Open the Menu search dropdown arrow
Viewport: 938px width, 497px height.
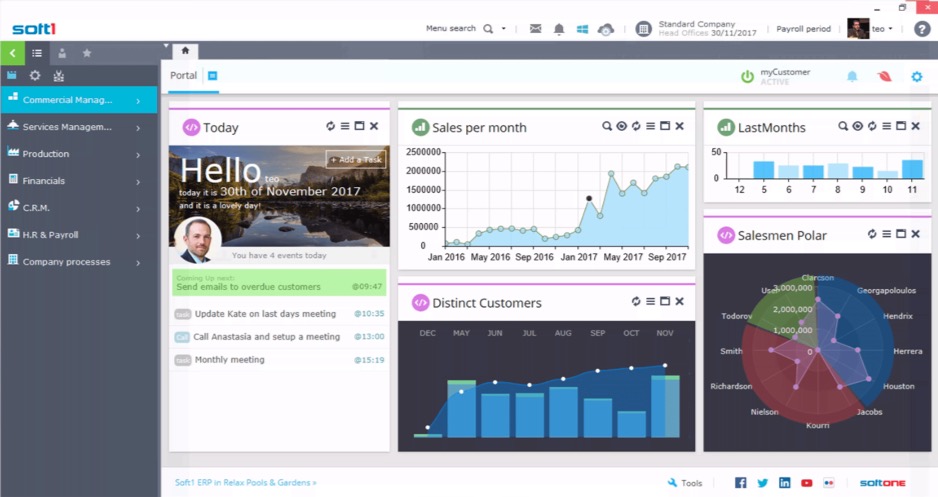504,29
